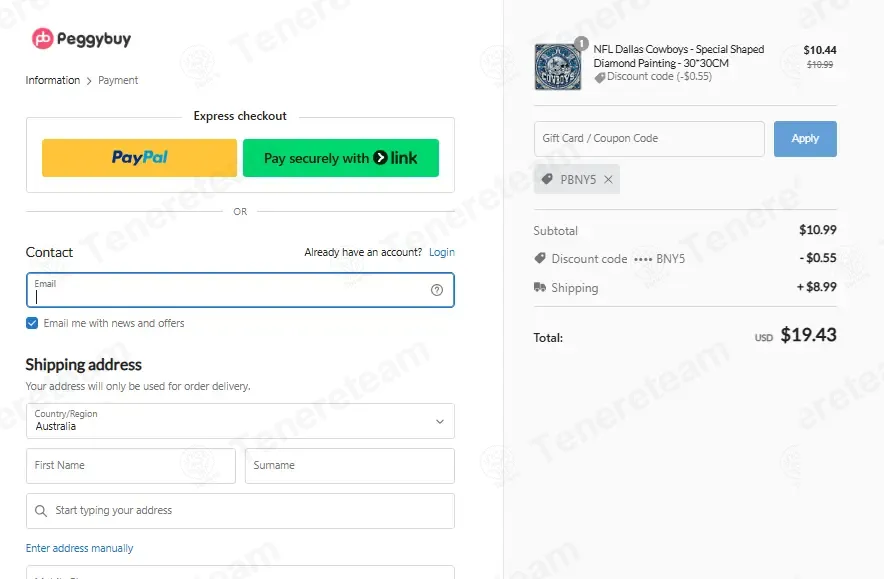Apply the coupon code
The width and height of the screenshot is (884, 579).
[805, 139]
